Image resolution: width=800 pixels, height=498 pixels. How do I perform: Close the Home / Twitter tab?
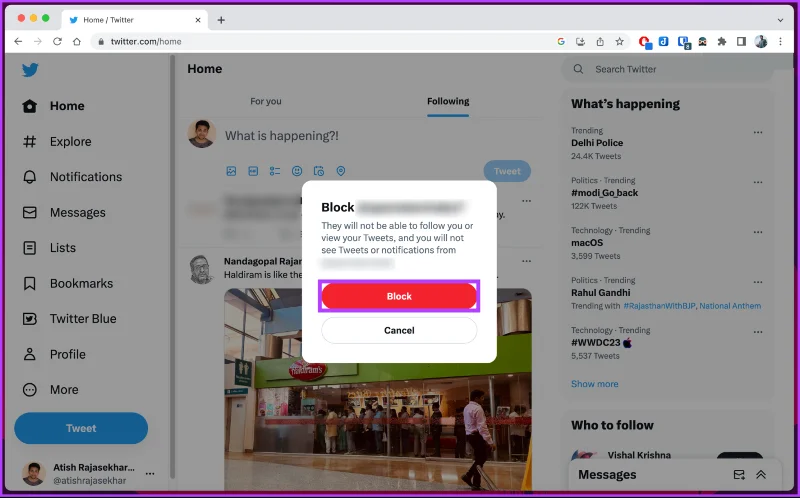point(198,20)
